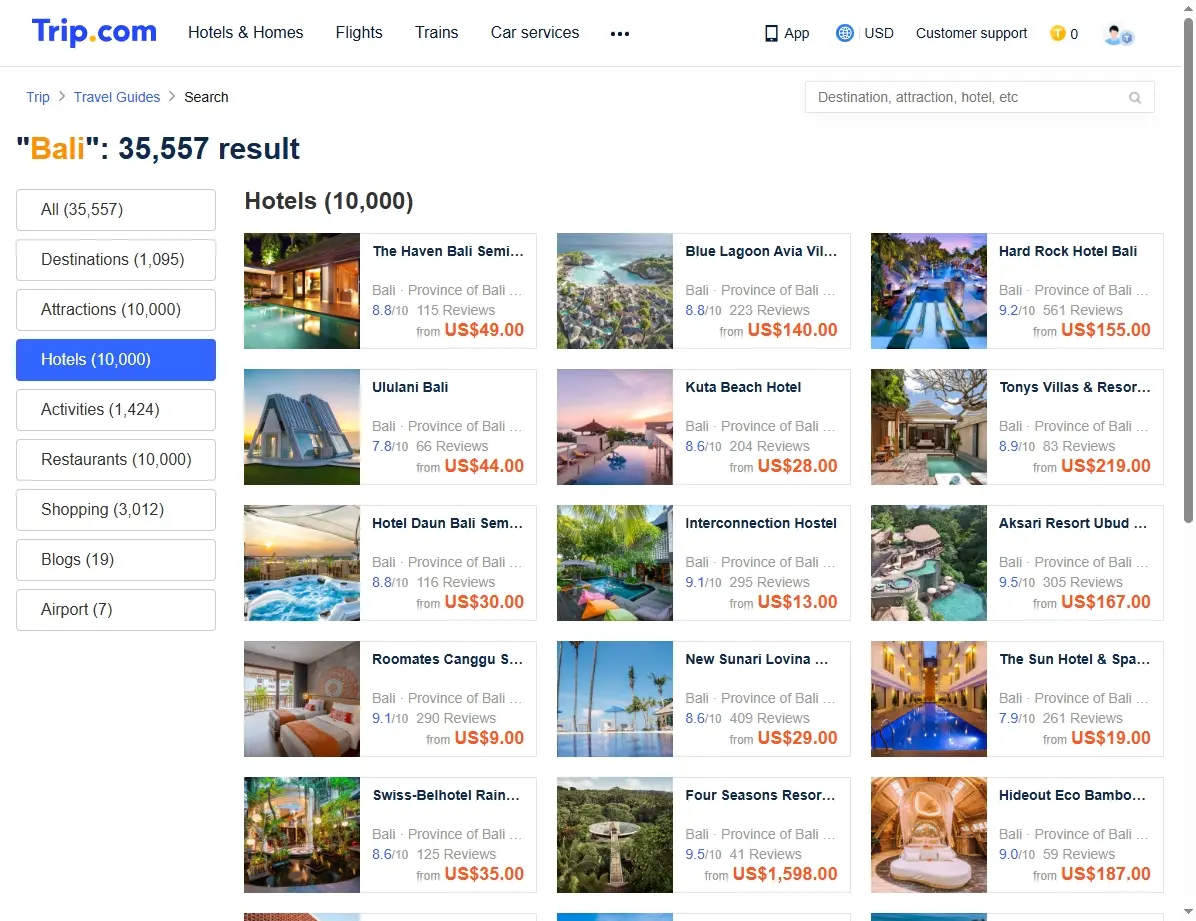Open Hotel Daun Bali thumbnail
This screenshot has width=1196, height=921.
(x=302, y=562)
